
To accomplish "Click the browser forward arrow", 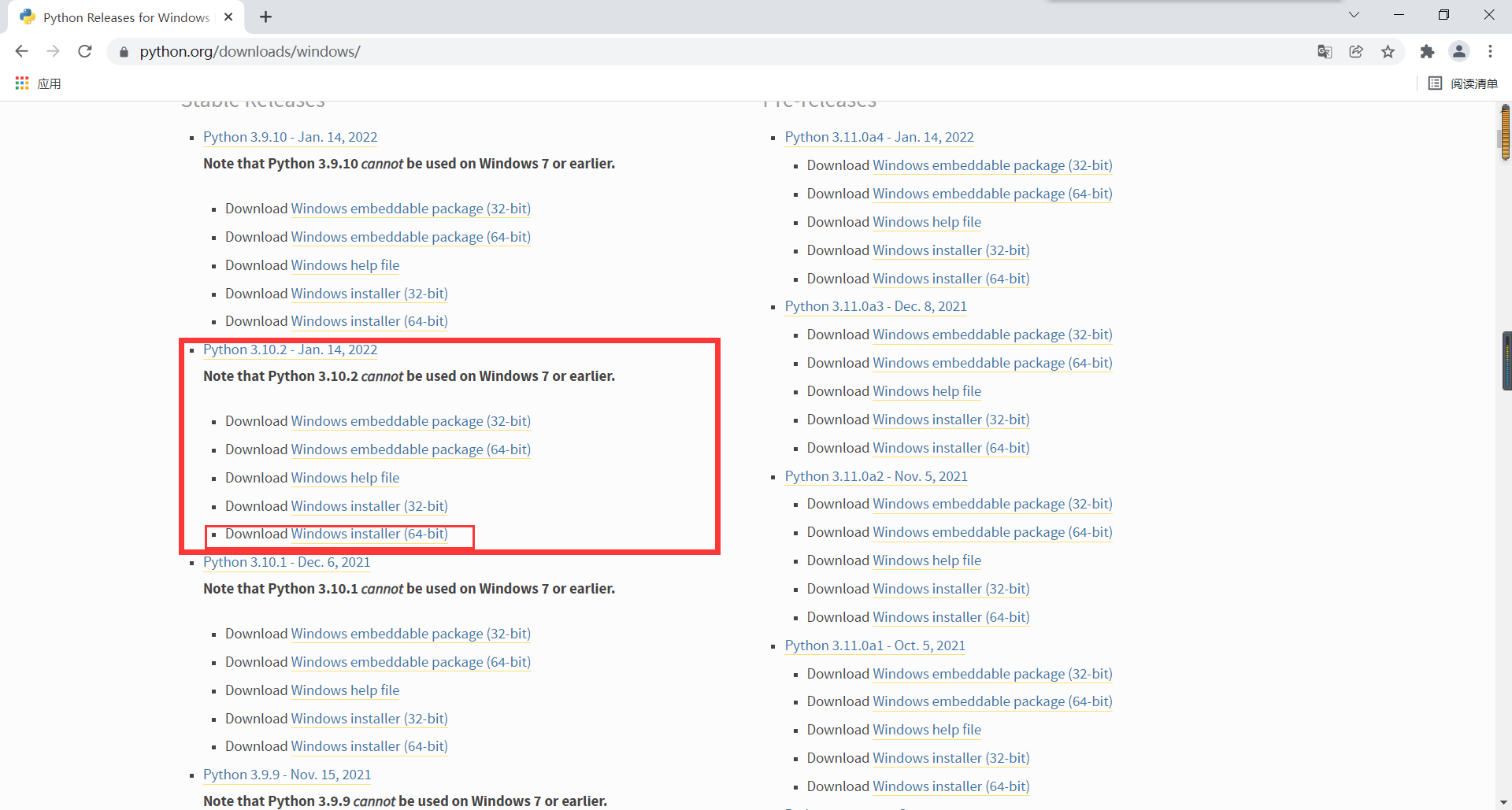I will [53, 51].
